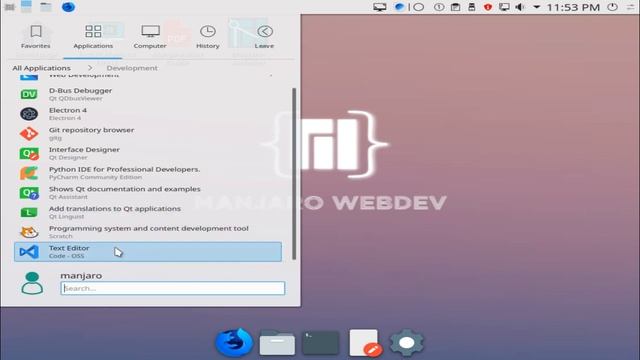The image size is (640, 360).
Task: Click the application launcher panel icon
Action: [9, 7]
